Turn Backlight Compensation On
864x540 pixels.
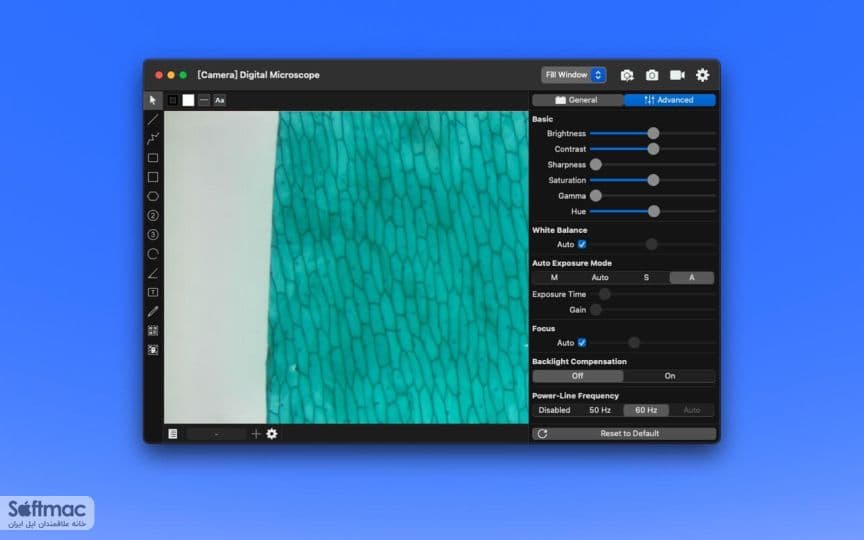(669, 376)
